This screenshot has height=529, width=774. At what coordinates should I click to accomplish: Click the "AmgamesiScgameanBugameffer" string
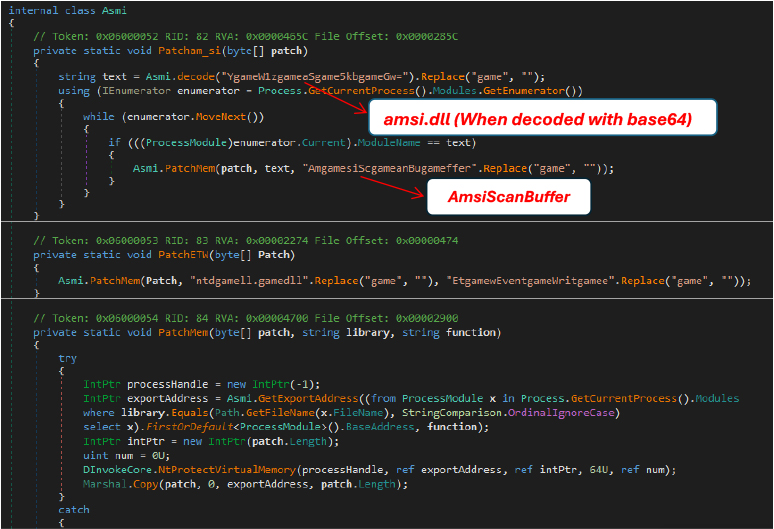click(389, 169)
